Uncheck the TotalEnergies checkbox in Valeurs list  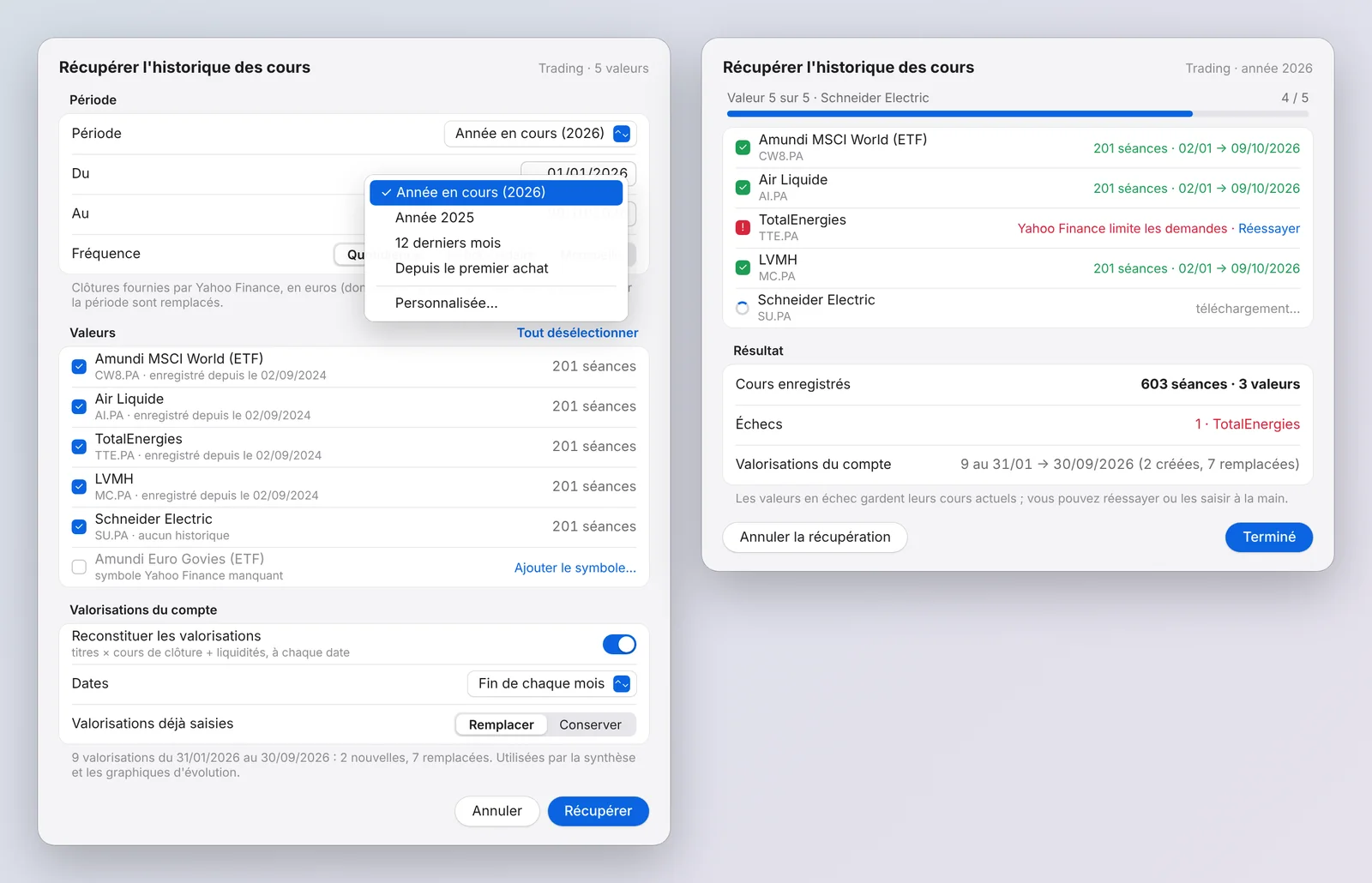click(x=79, y=447)
